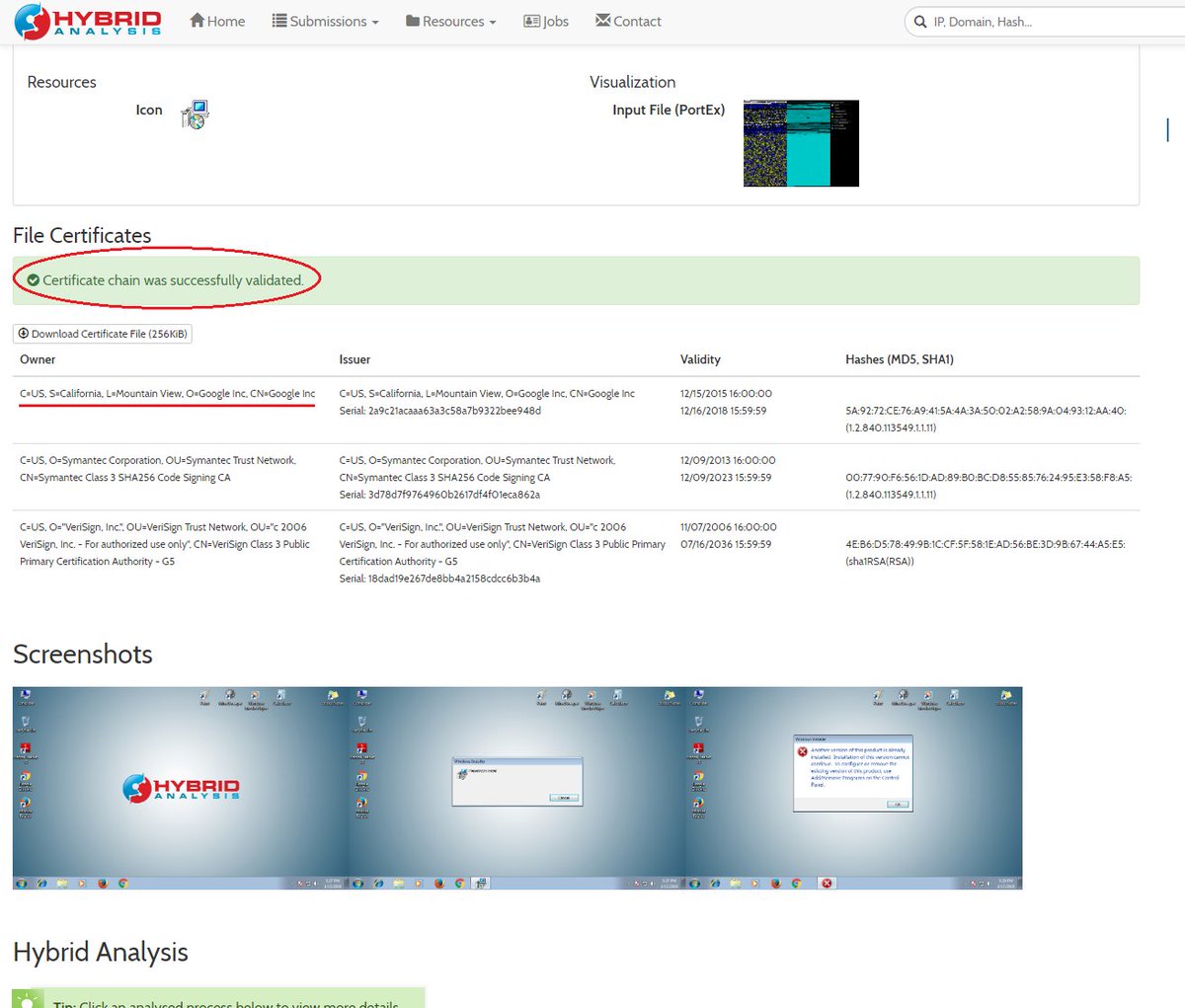Open the Contact page

tap(628, 21)
